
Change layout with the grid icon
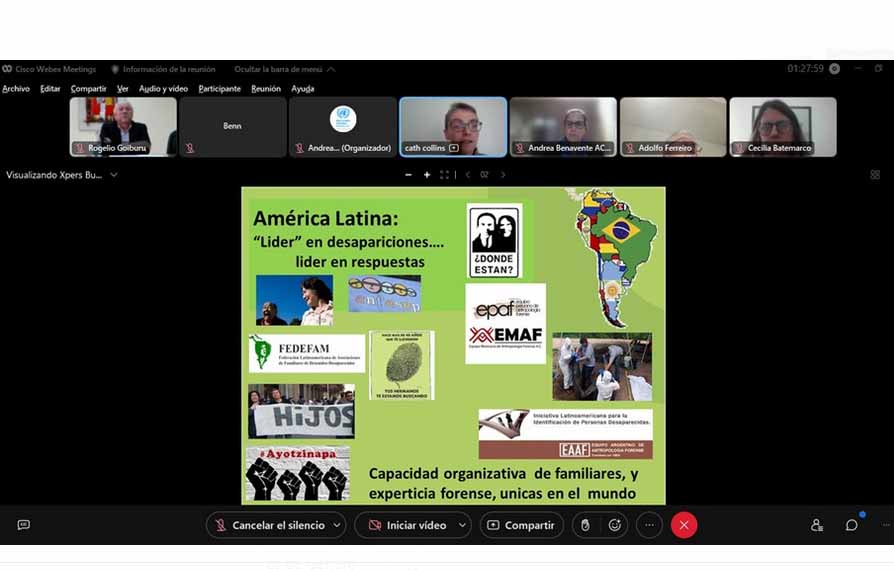tap(875, 175)
